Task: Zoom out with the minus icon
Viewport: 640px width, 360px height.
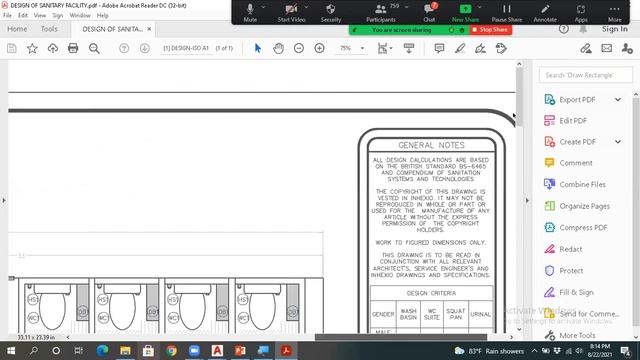Action: coord(299,48)
